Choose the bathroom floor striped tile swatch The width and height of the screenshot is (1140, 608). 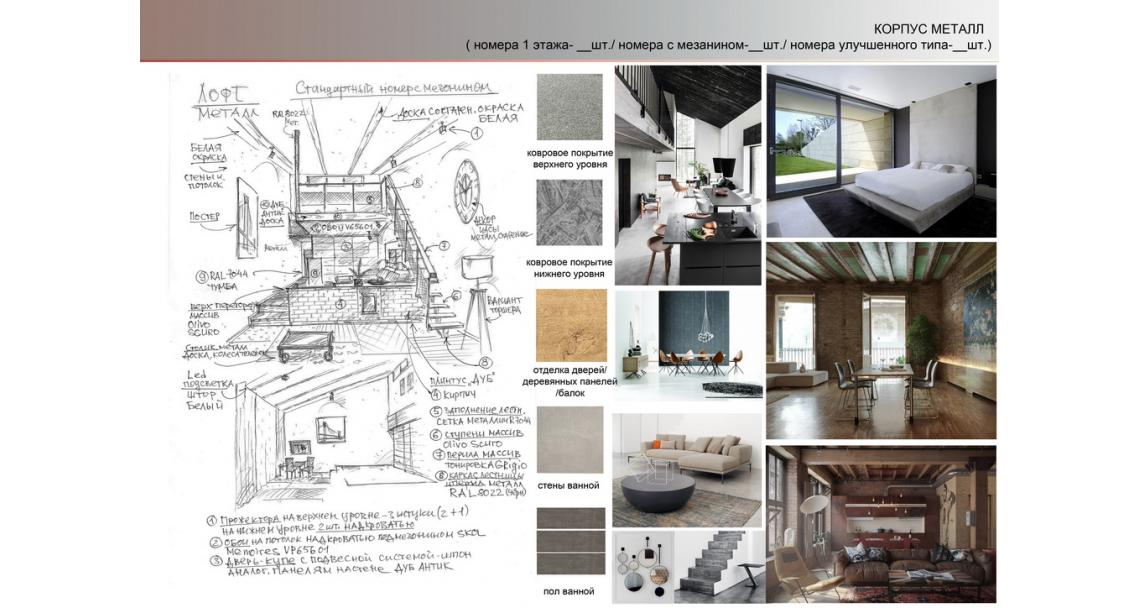(x=571, y=541)
